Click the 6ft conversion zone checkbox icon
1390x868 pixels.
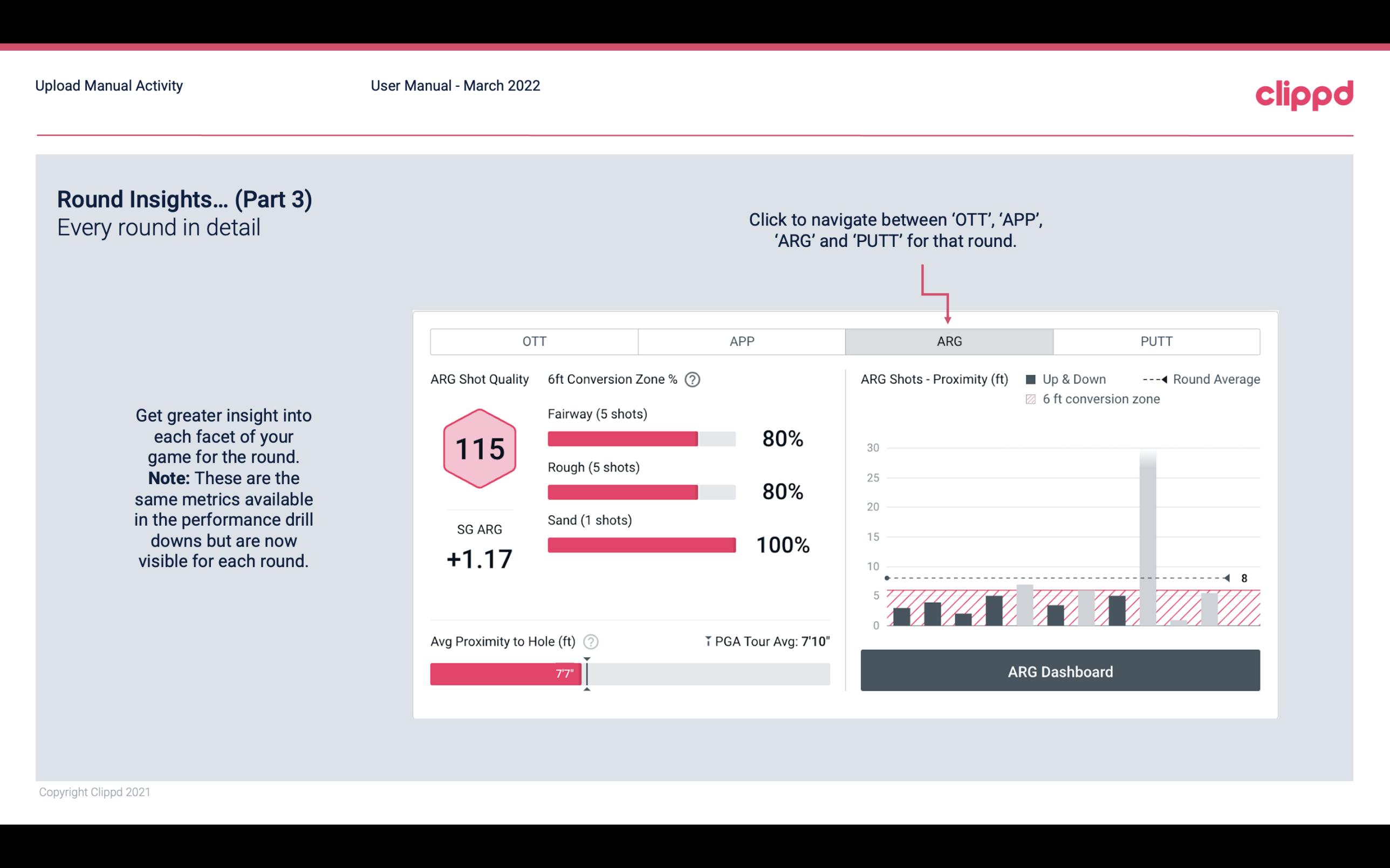coord(1030,398)
